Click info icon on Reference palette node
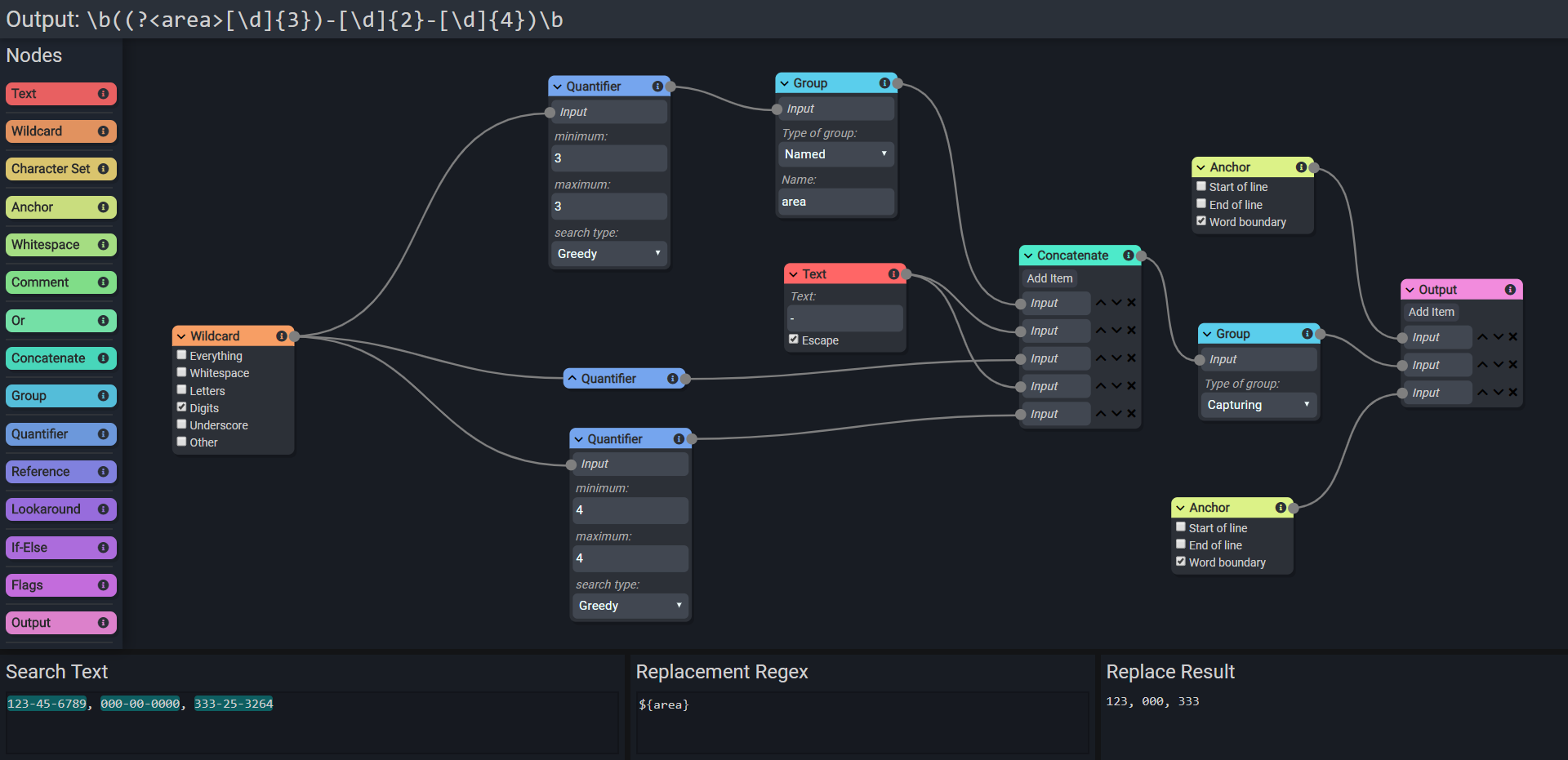The image size is (1568, 760). [x=103, y=472]
